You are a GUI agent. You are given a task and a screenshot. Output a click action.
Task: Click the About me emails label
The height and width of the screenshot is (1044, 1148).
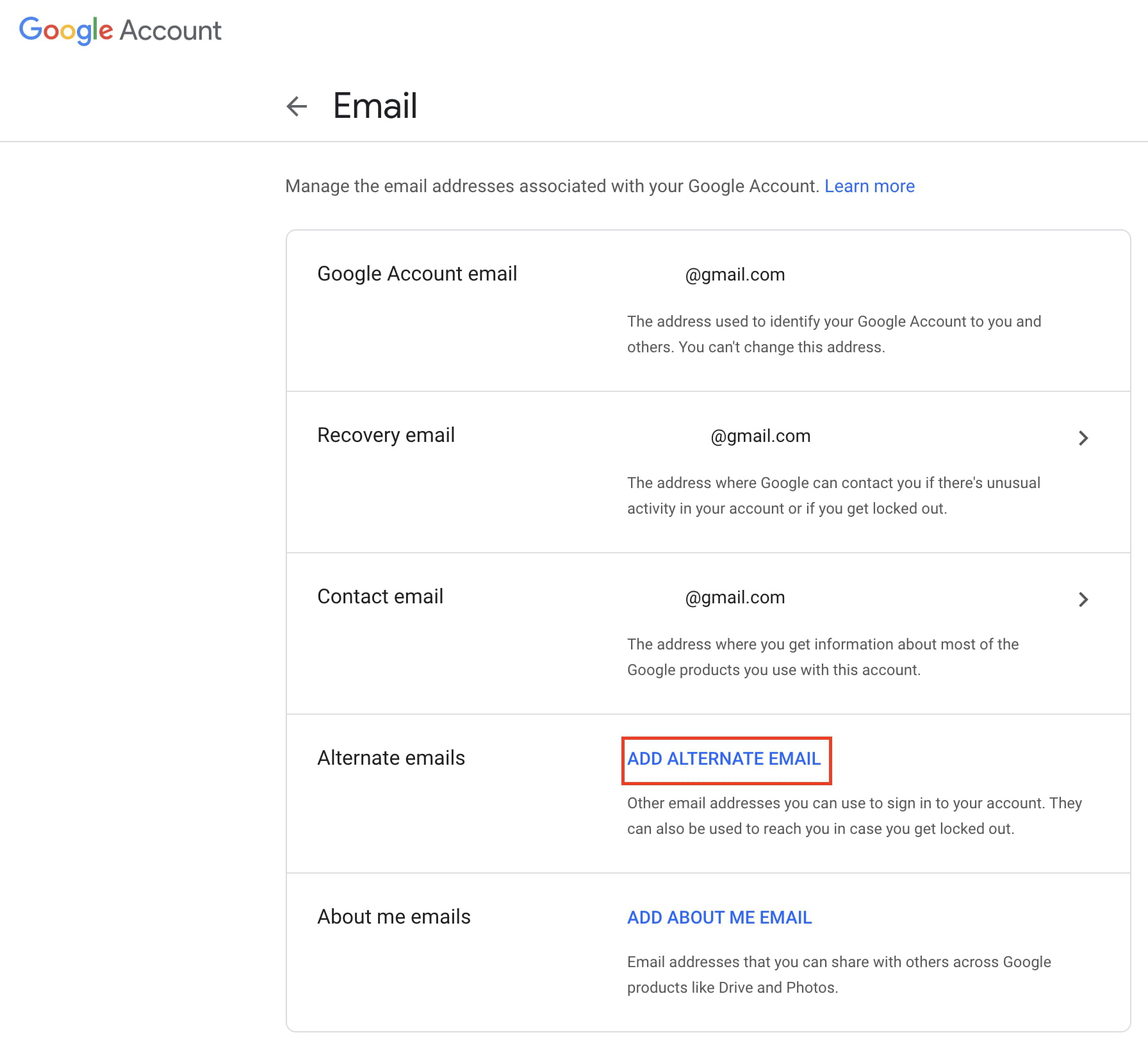pyautogui.click(x=393, y=917)
